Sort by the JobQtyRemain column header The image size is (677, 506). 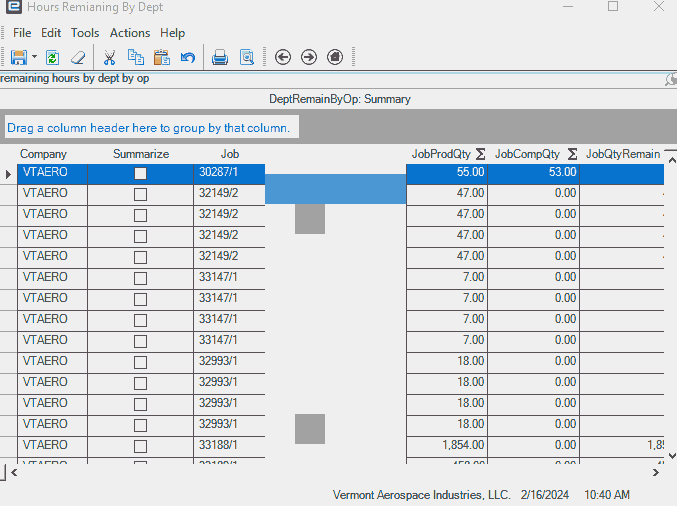(x=623, y=154)
